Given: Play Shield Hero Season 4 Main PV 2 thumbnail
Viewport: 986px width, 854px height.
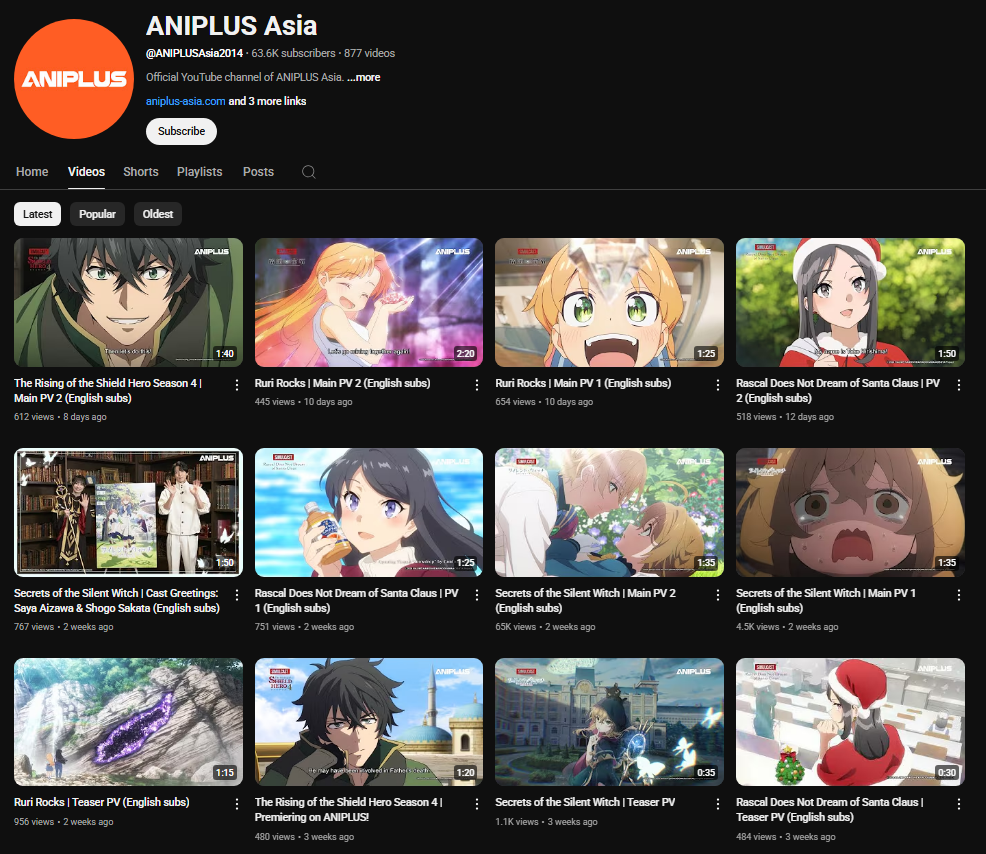Looking at the screenshot, I should [x=128, y=302].
